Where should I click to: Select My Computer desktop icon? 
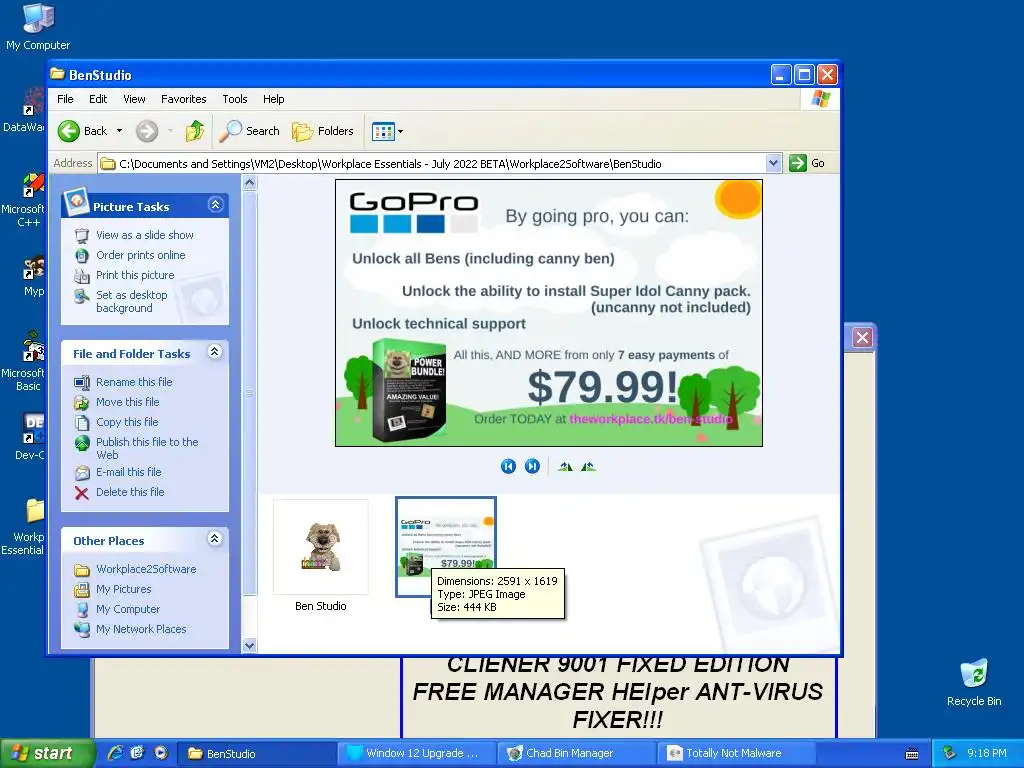[x=38, y=27]
